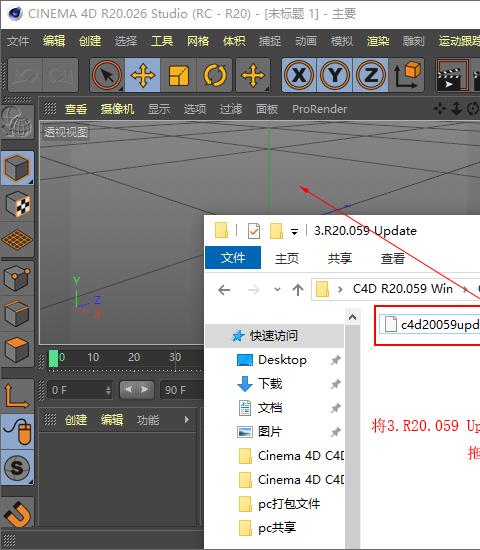Open quick access toolbar customize dropdown
The width and height of the screenshot is (480, 550).
click(294, 231)
